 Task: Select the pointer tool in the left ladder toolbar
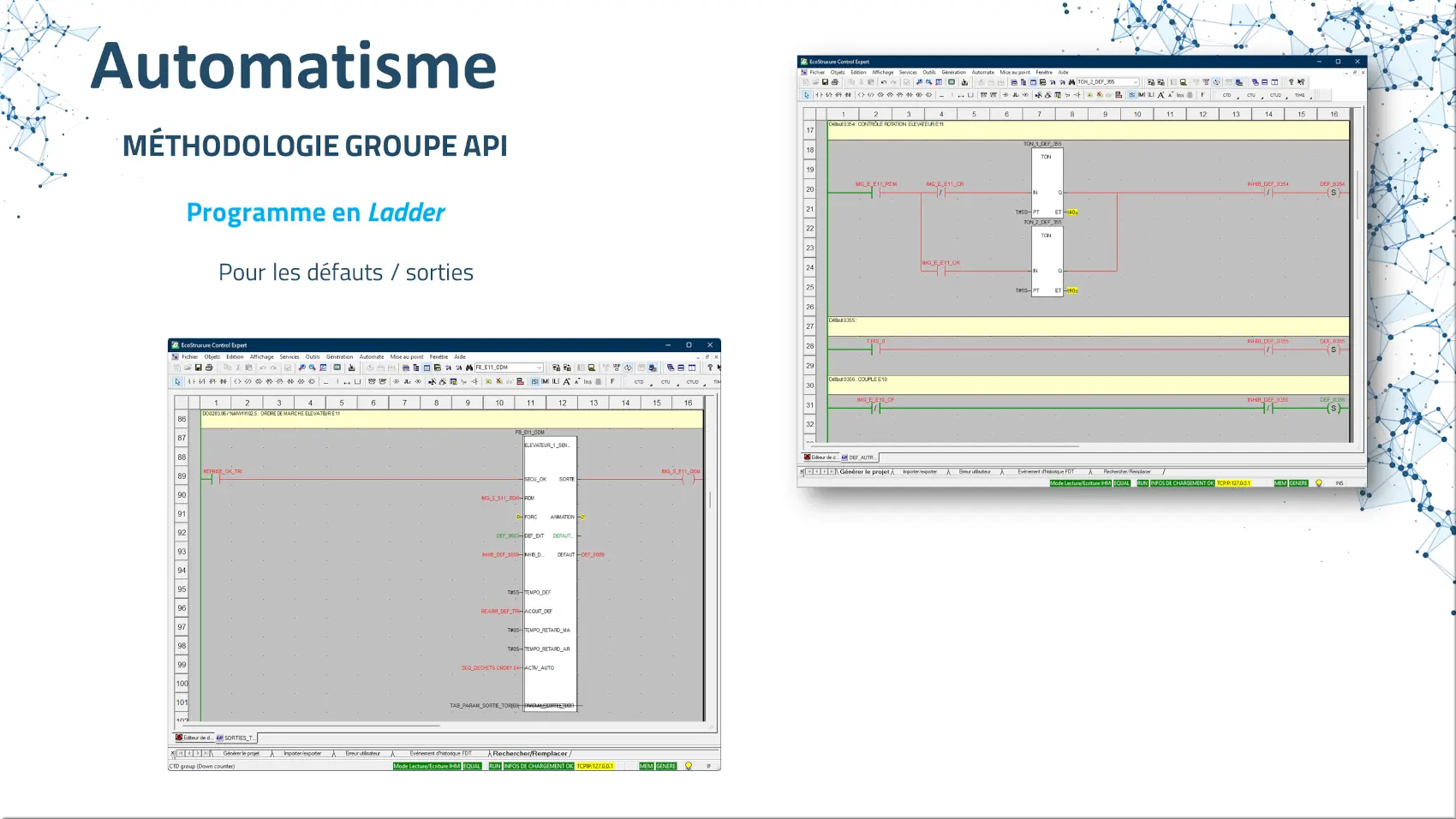pos(177,382)
